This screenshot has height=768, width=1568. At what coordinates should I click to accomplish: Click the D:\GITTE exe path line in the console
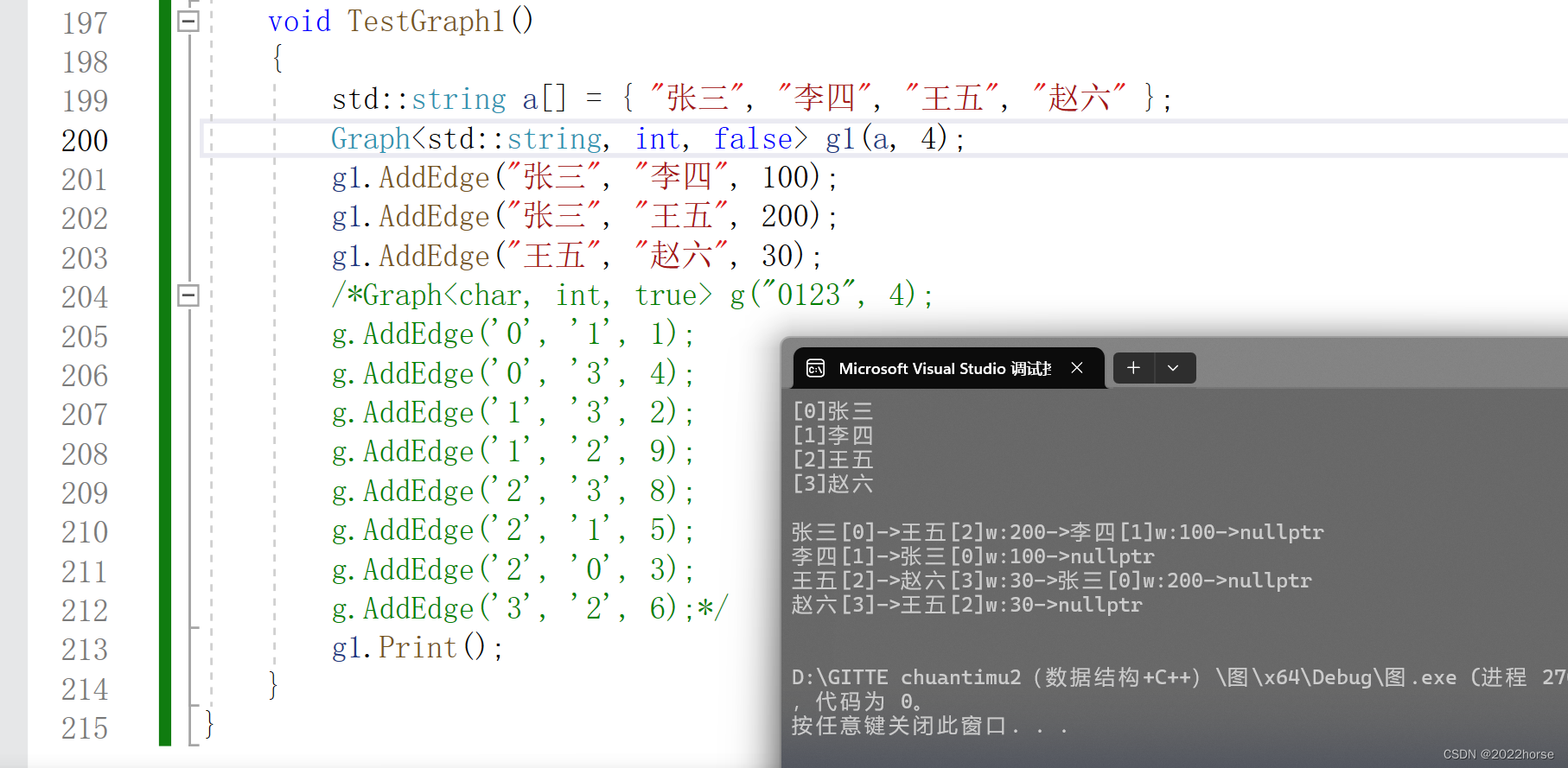(x=1180, y=677)
